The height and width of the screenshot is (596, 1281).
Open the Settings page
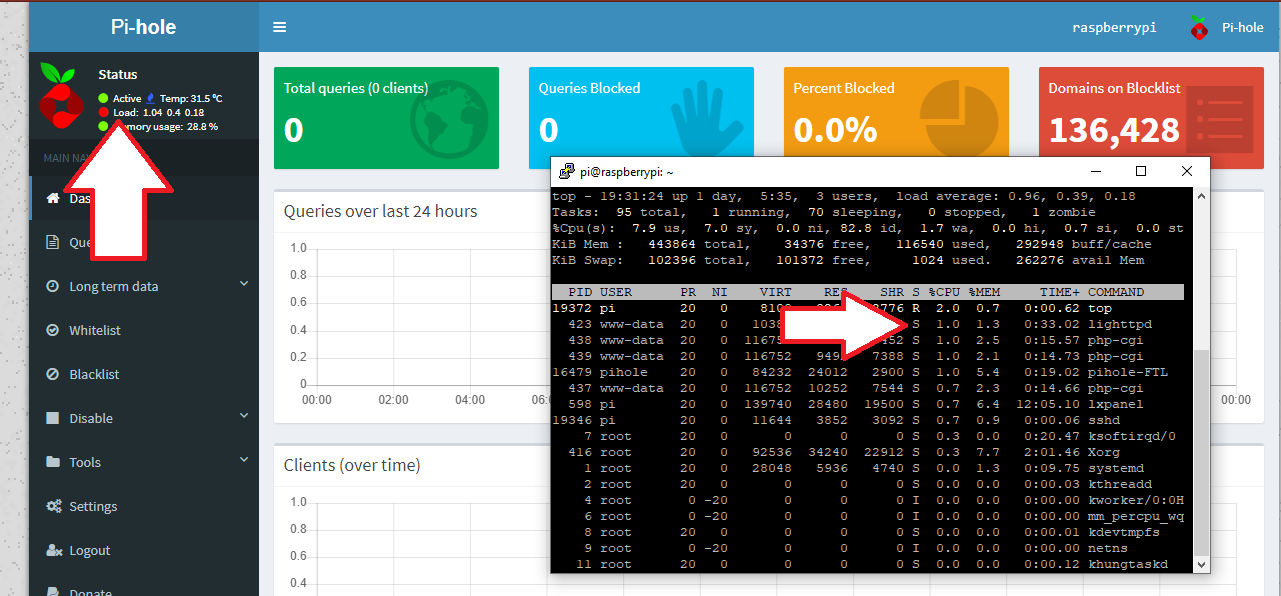145,506
